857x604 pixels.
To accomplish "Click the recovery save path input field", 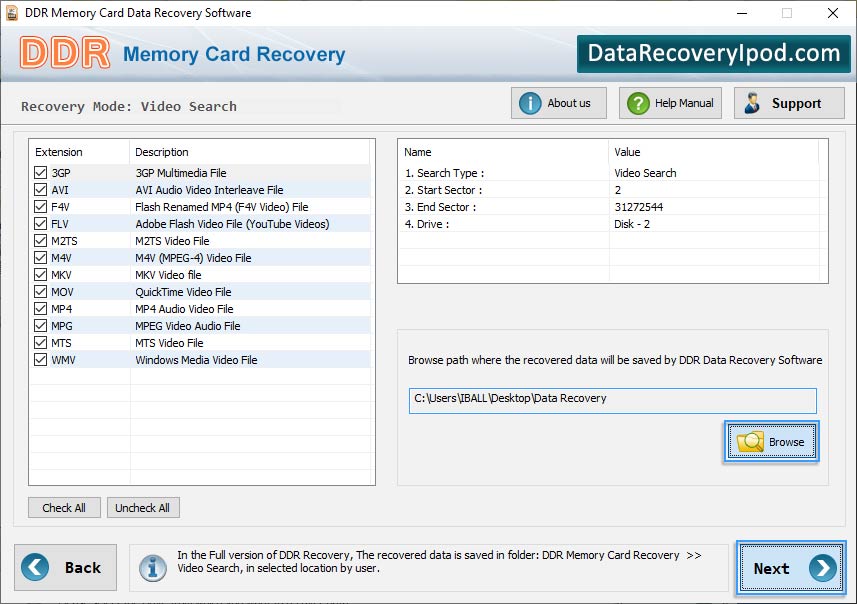I will tap(612, 401).
